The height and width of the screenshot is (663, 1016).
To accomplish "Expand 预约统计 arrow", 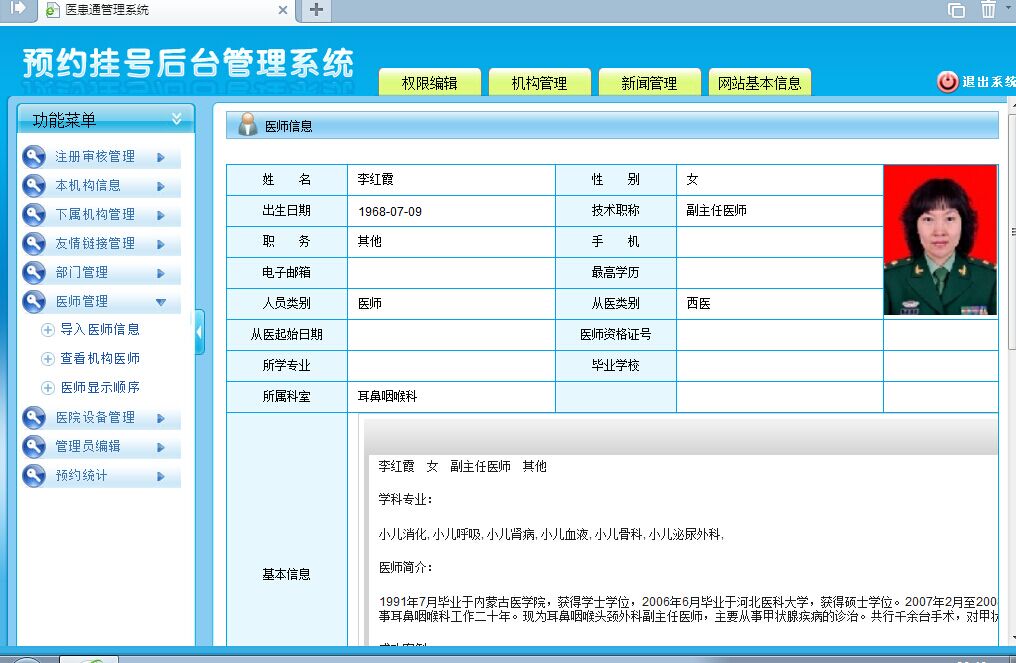I will click(161, 476).
